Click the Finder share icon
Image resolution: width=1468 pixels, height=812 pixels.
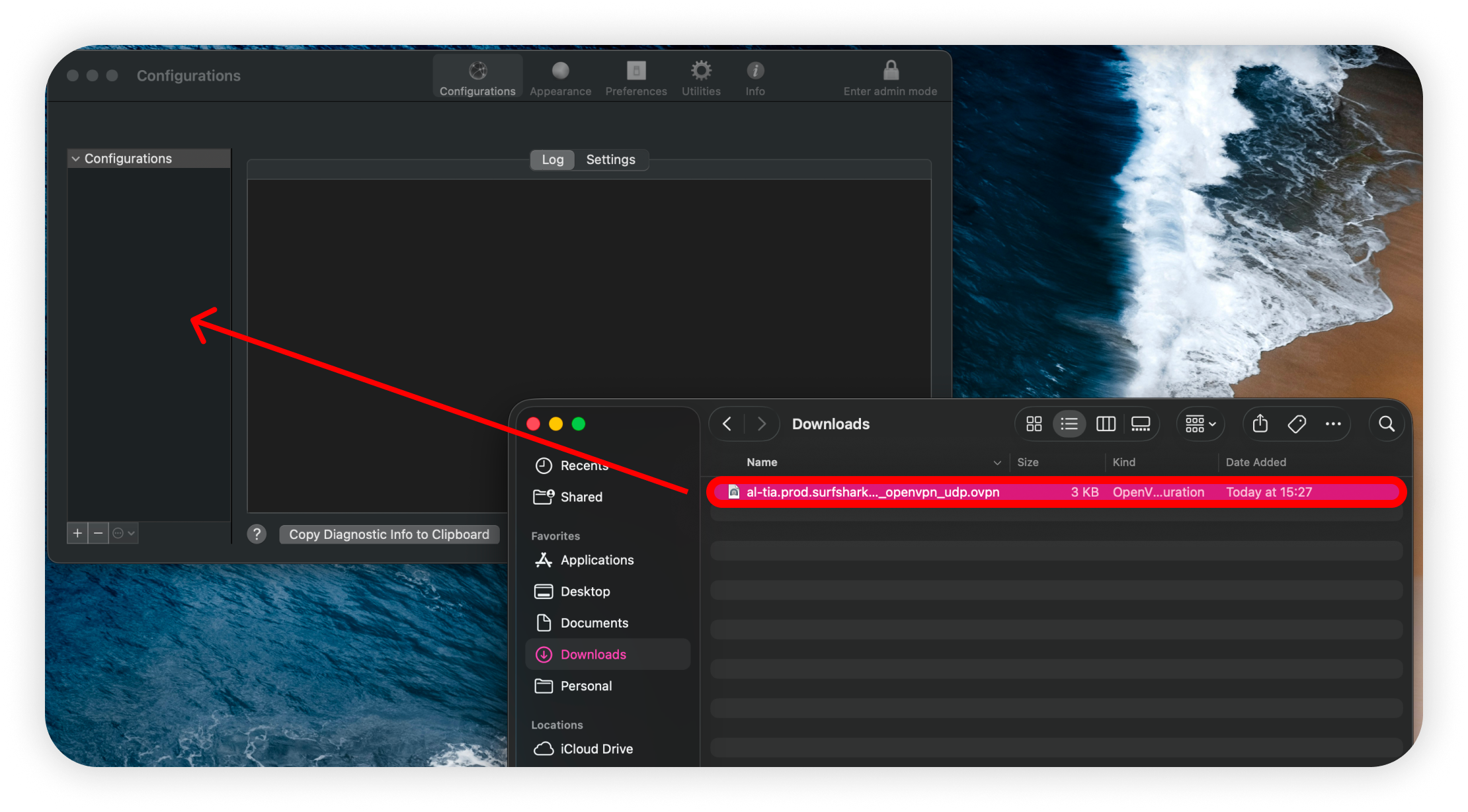click(x=1260, y=424)
